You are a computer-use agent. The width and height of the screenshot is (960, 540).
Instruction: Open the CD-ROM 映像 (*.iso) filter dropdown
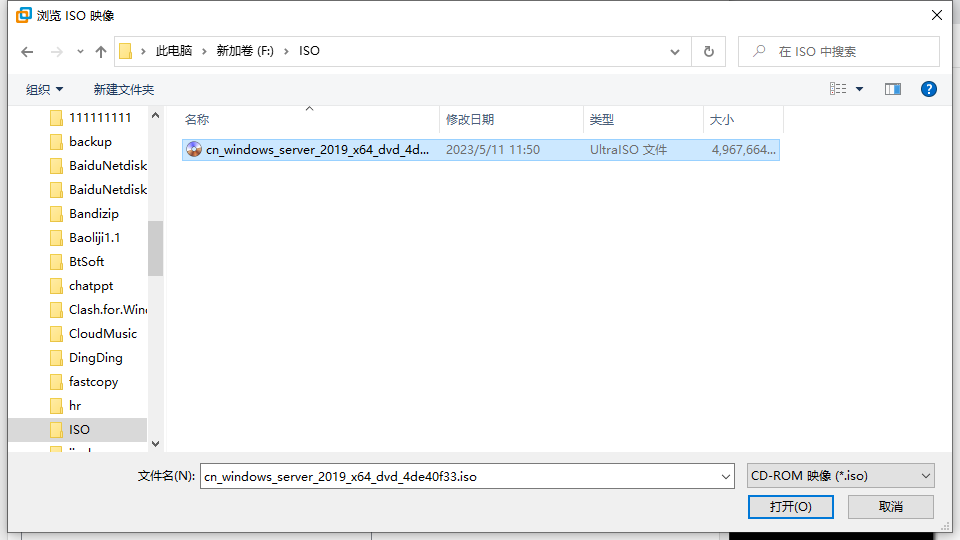tap(841, 476)
